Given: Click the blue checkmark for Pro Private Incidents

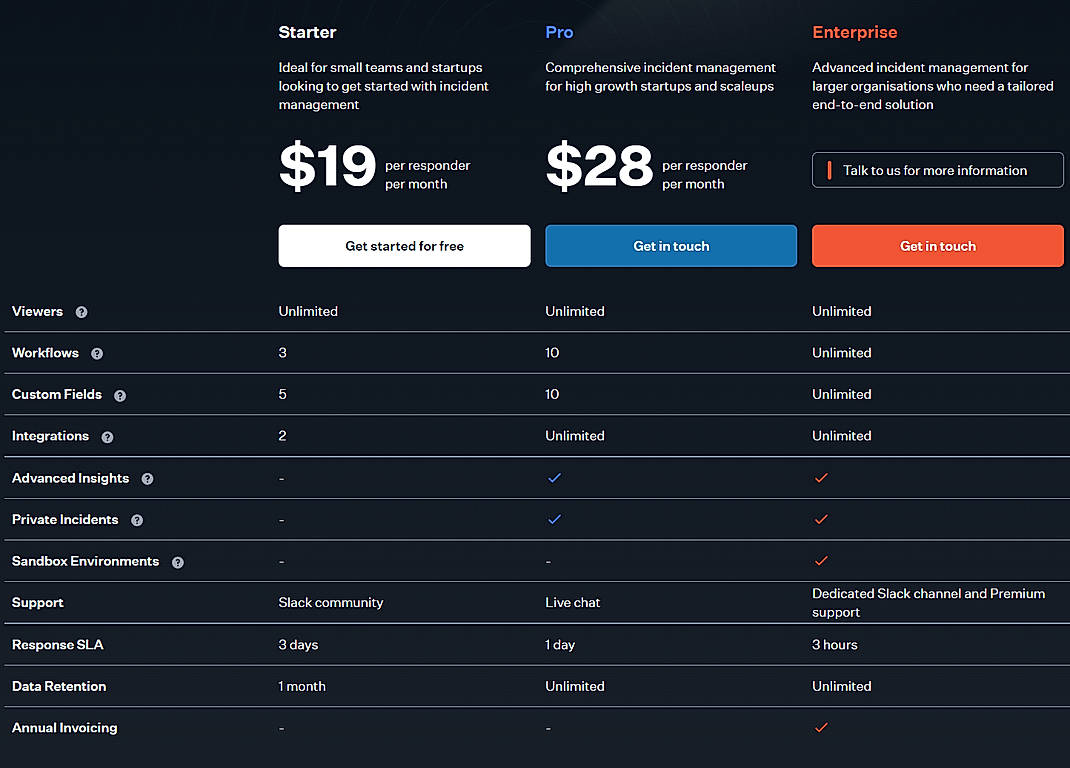Looking at the screenshot, I should pos(554,519).
